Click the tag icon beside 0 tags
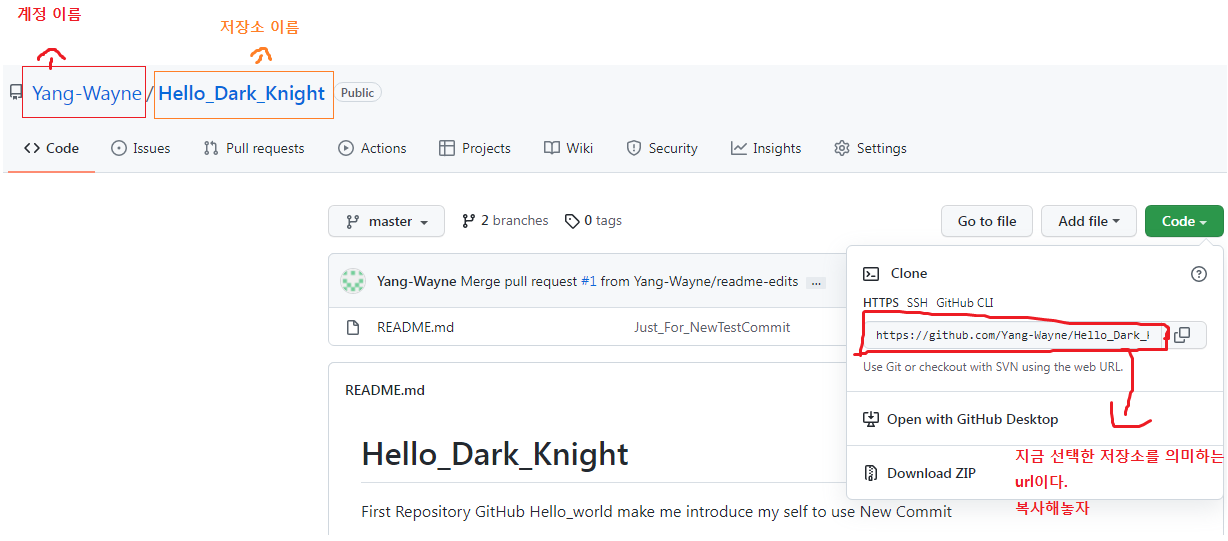The image size is (1228, 541). point(572,220)
